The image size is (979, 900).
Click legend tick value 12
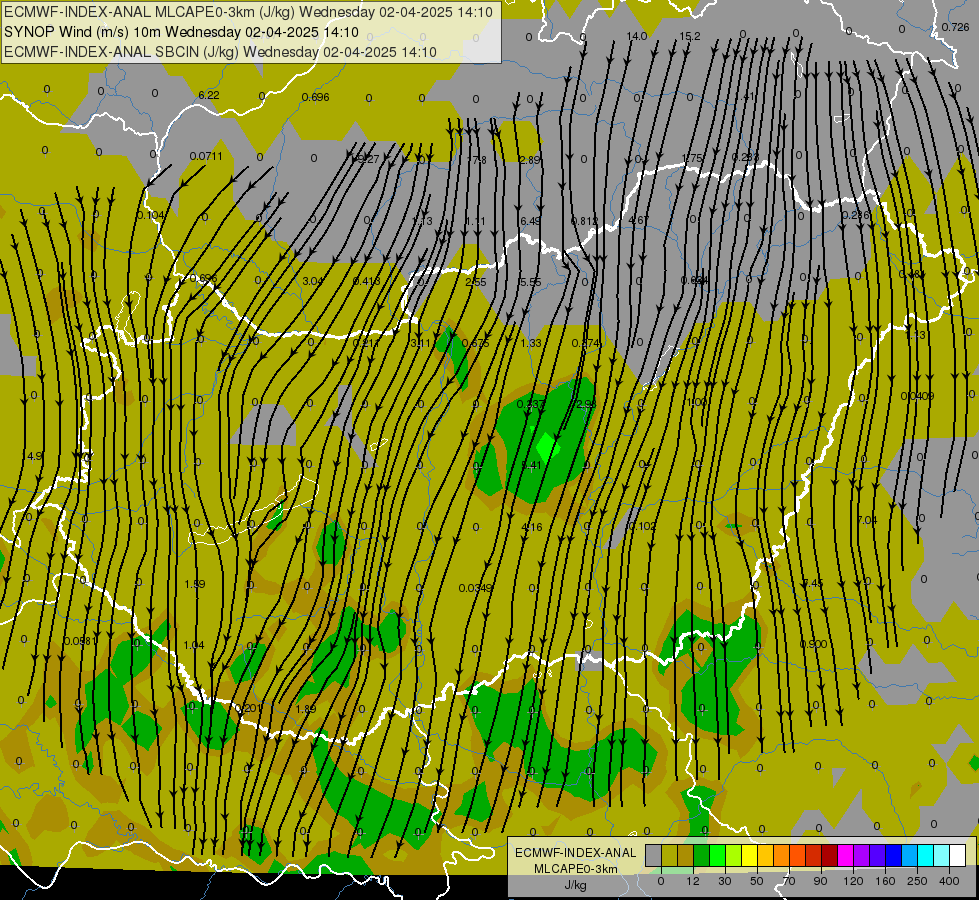pos(693,881)
